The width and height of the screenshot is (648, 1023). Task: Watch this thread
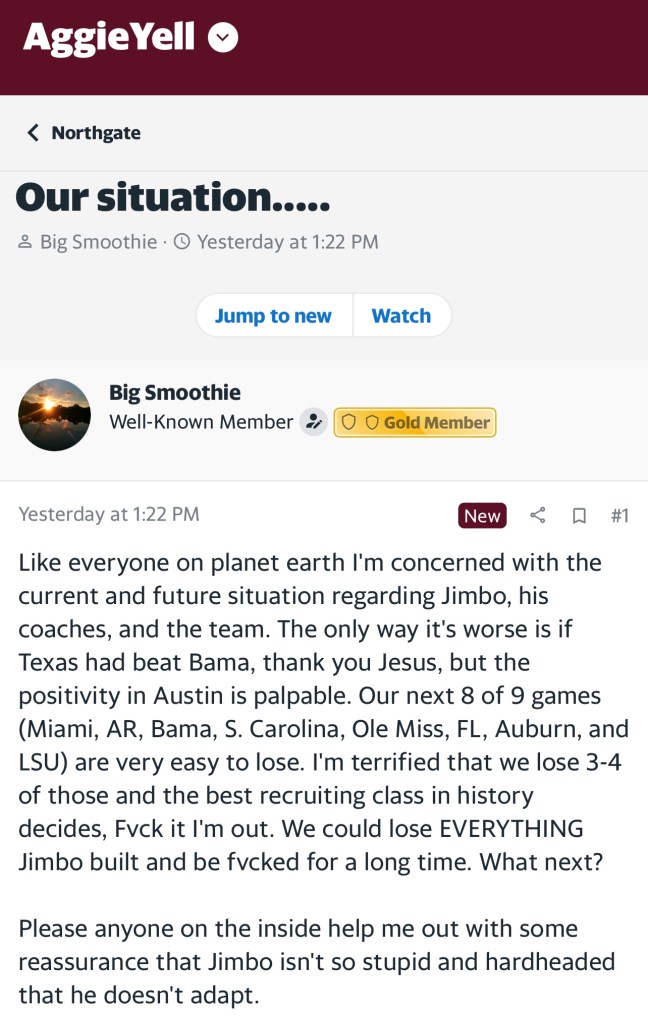tap(401, 316)
